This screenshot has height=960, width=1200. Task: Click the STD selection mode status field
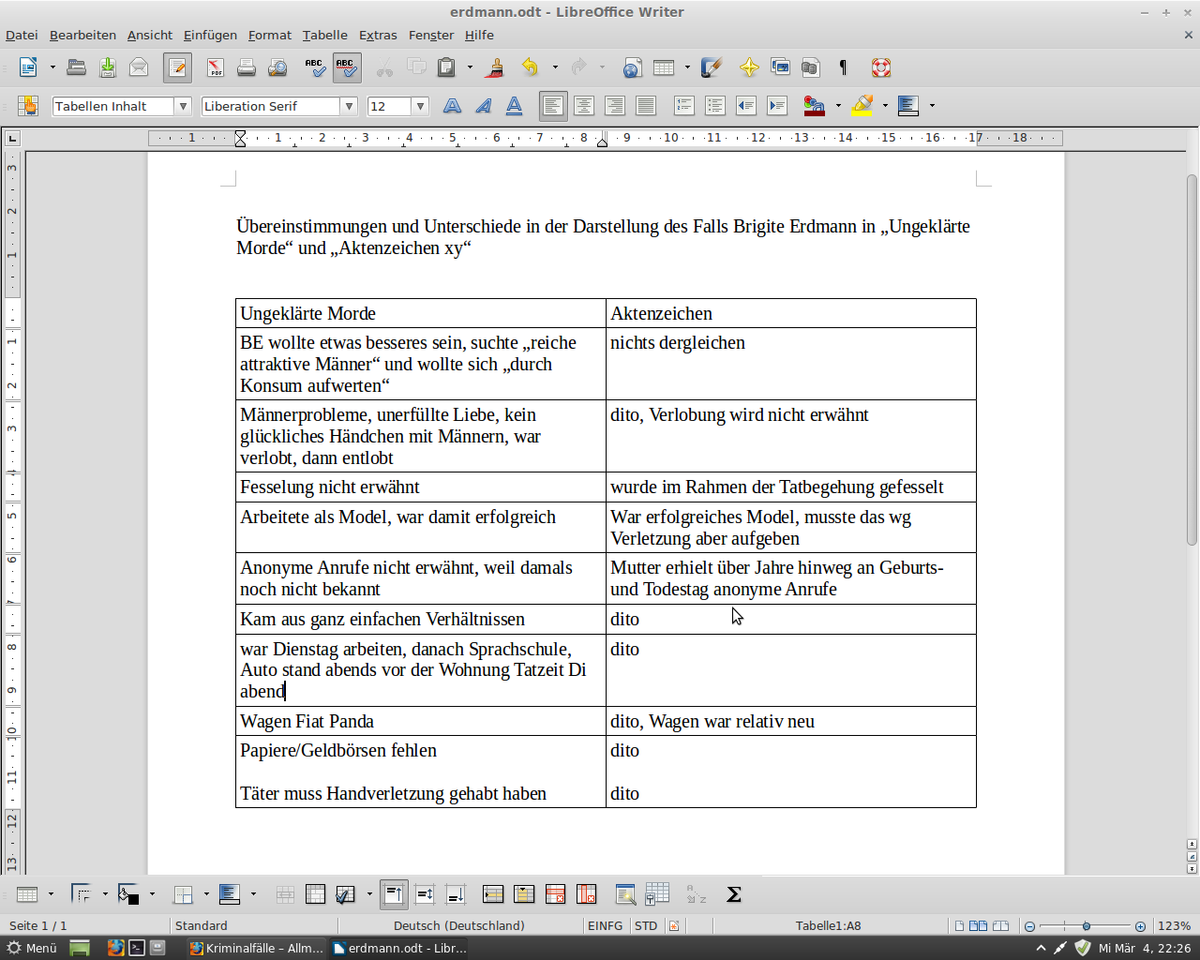(x=646, y=926)
